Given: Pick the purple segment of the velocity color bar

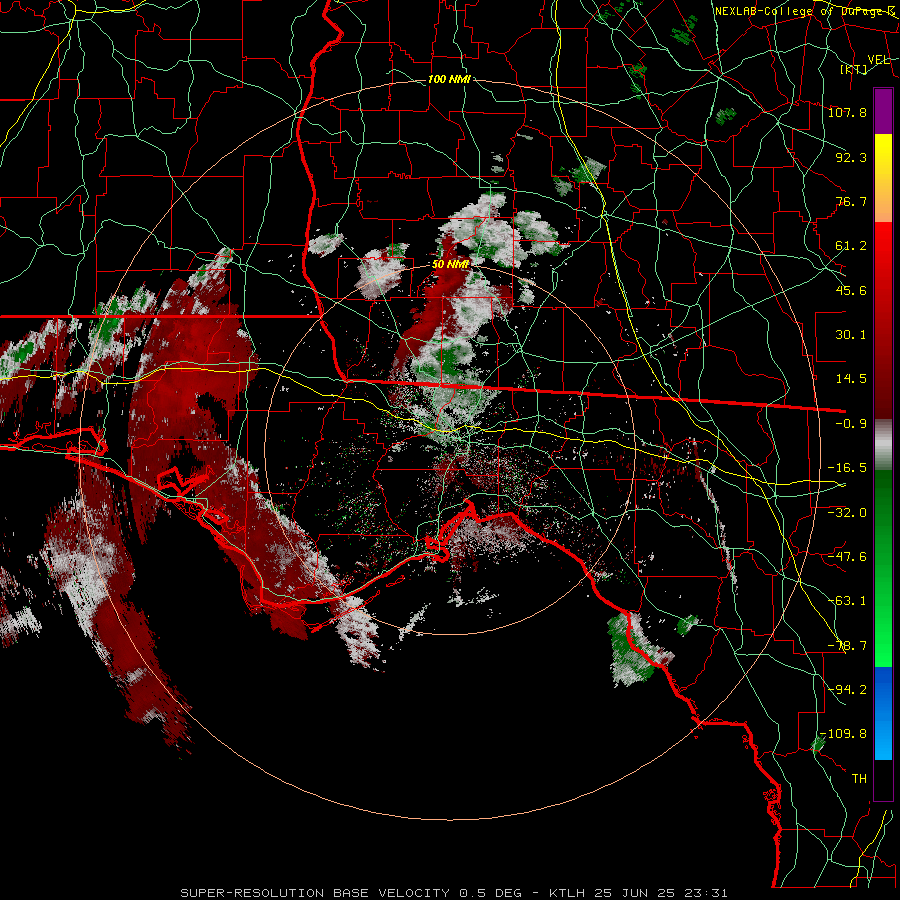Looking at the screenshot, I should (883, 111).
